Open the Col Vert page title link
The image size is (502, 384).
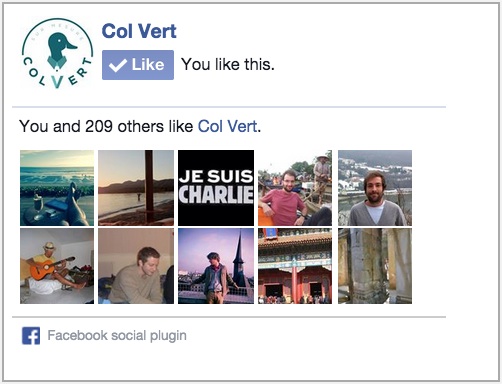click(139, 31)
